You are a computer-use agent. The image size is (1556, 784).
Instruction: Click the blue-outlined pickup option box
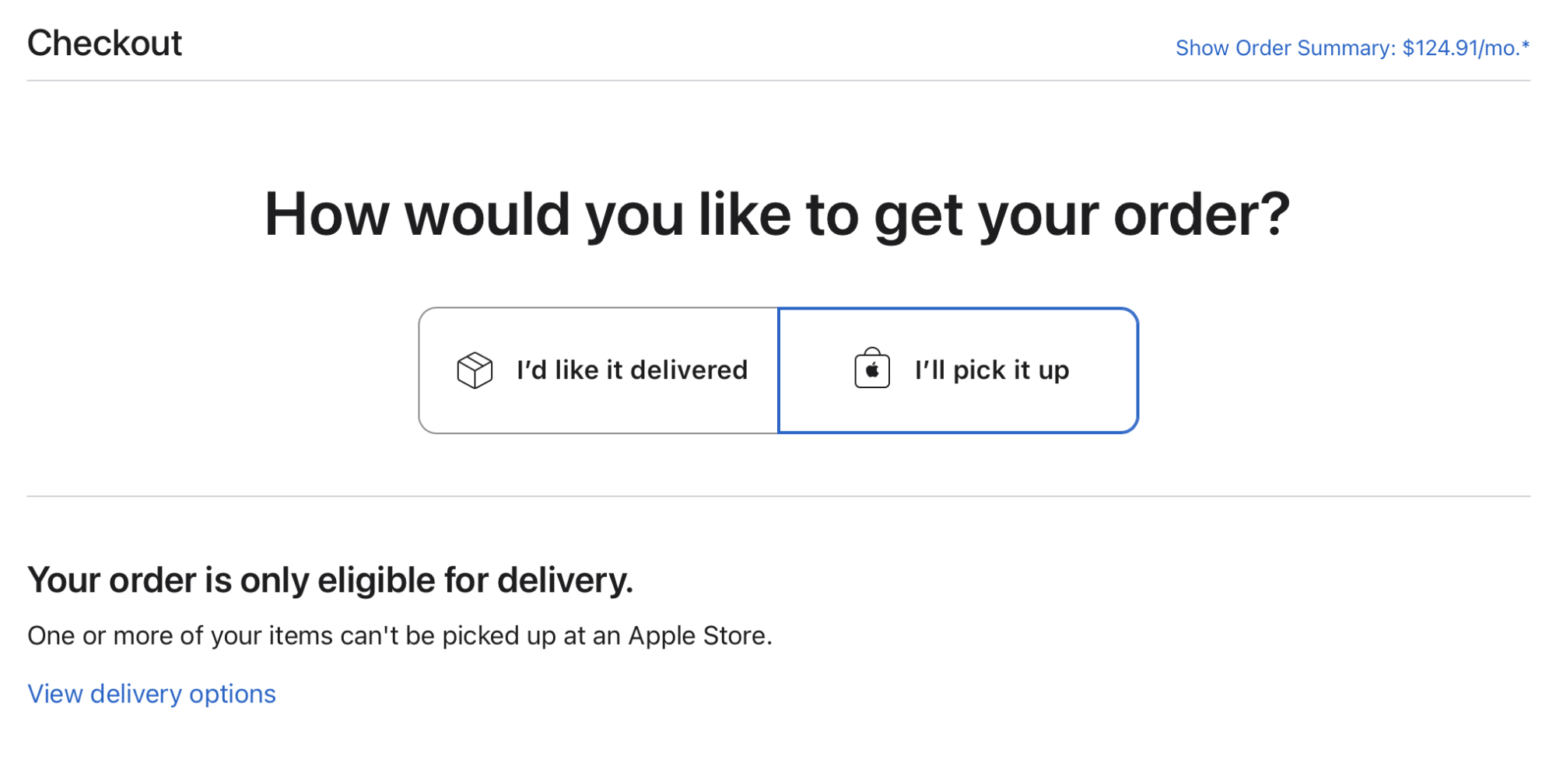(958, 370)
